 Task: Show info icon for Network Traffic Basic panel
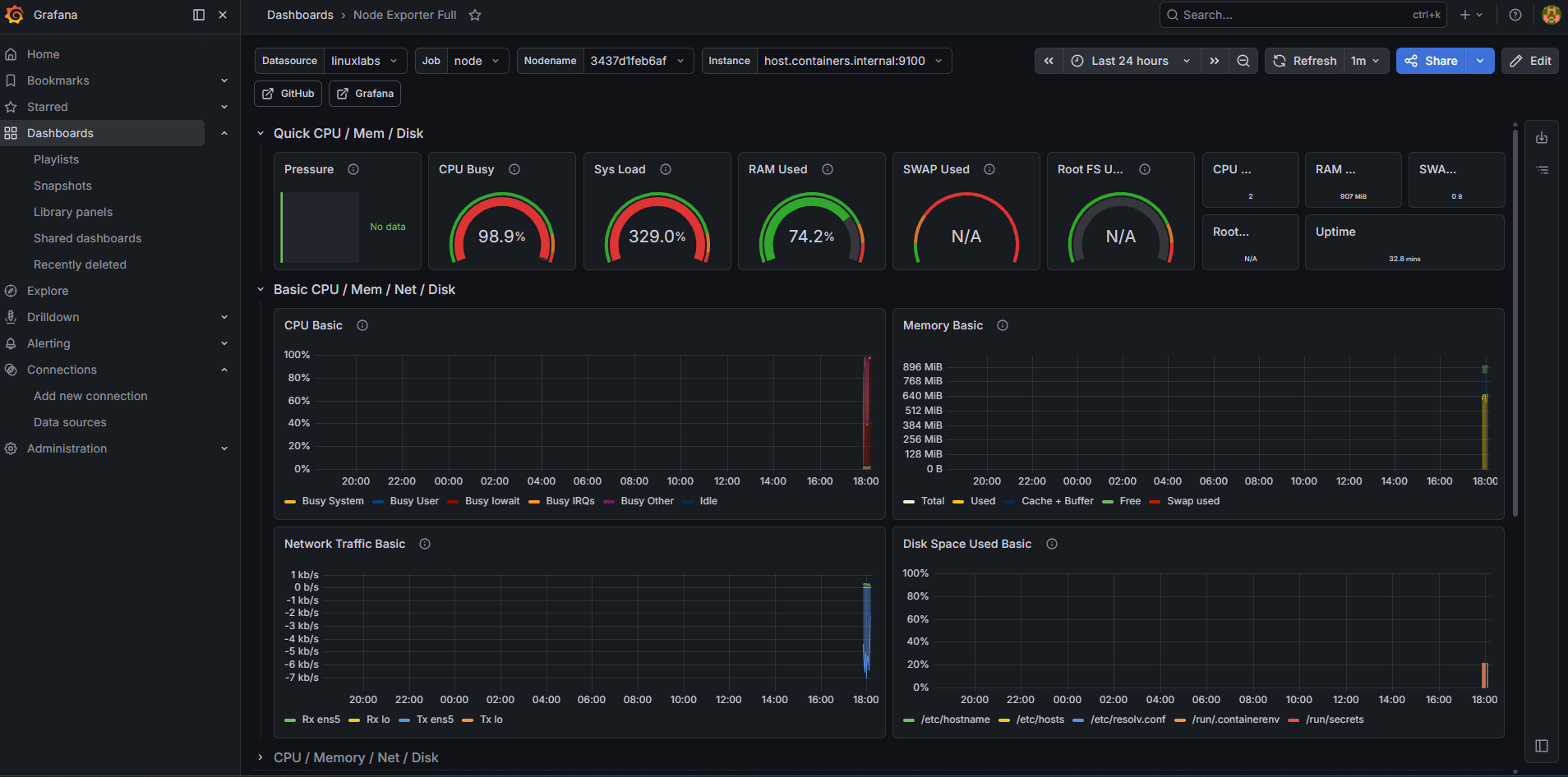(x=425, y=544)
